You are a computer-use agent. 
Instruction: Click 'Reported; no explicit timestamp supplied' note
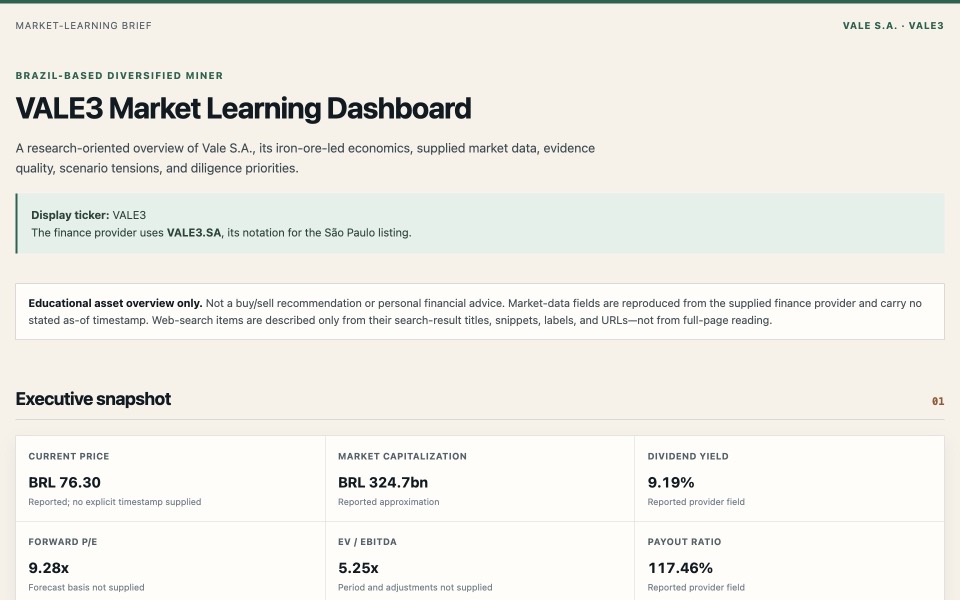coord(114,502)
